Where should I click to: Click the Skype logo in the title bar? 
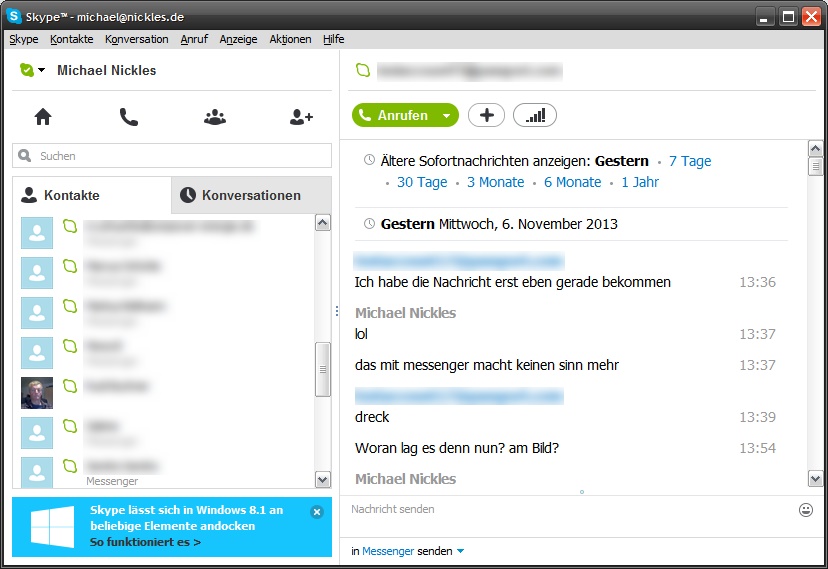click(x=13, y=16)
